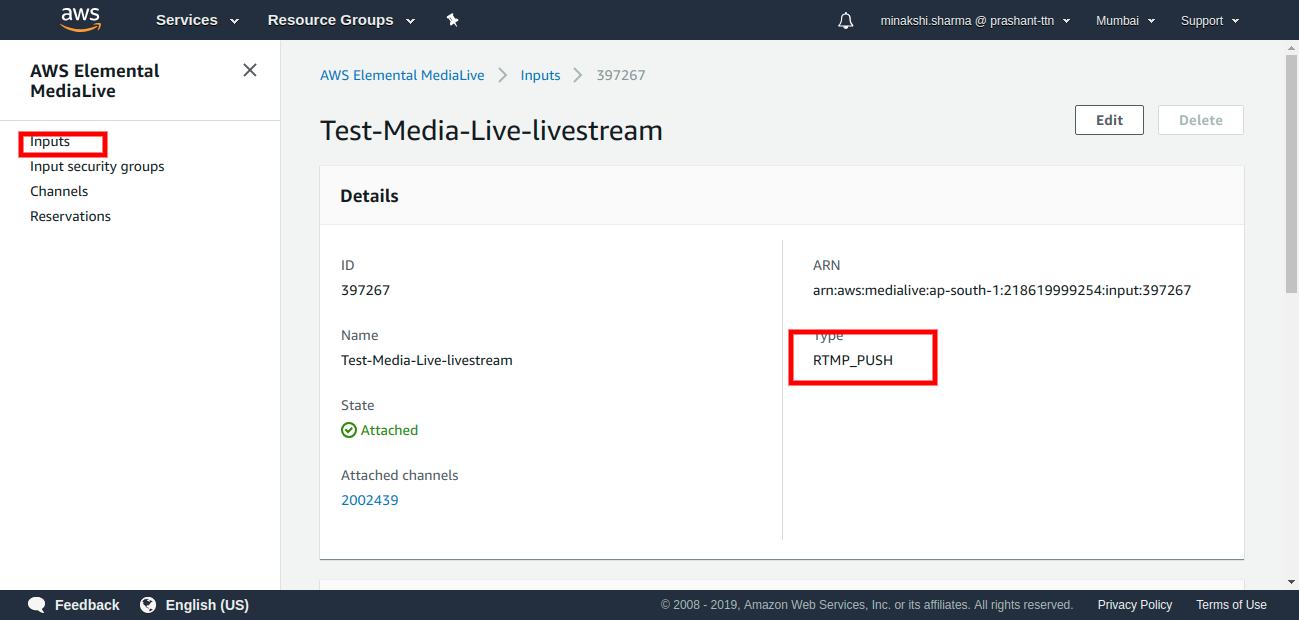Click the Details section heading
The height and width of the screenshot is (620, 1299).
(x=369, y=196)
